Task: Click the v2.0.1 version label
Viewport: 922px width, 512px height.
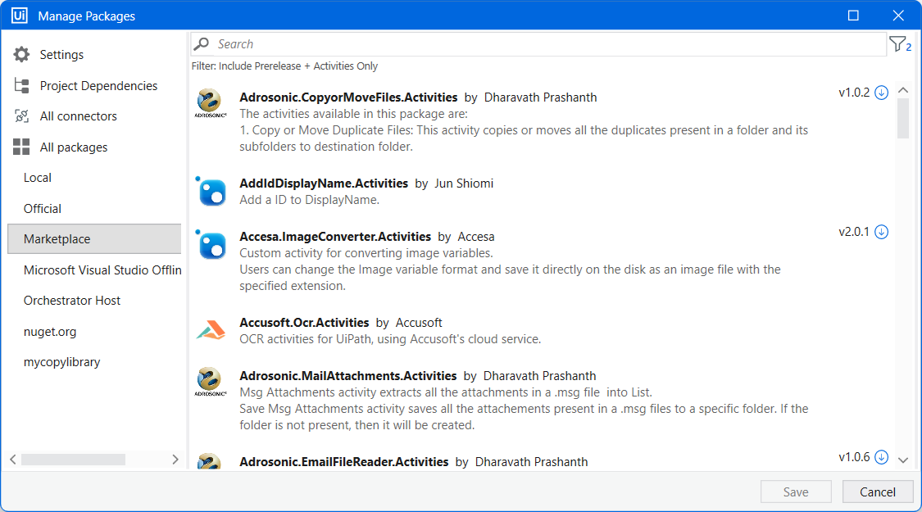Action: (x=854, y=232)
